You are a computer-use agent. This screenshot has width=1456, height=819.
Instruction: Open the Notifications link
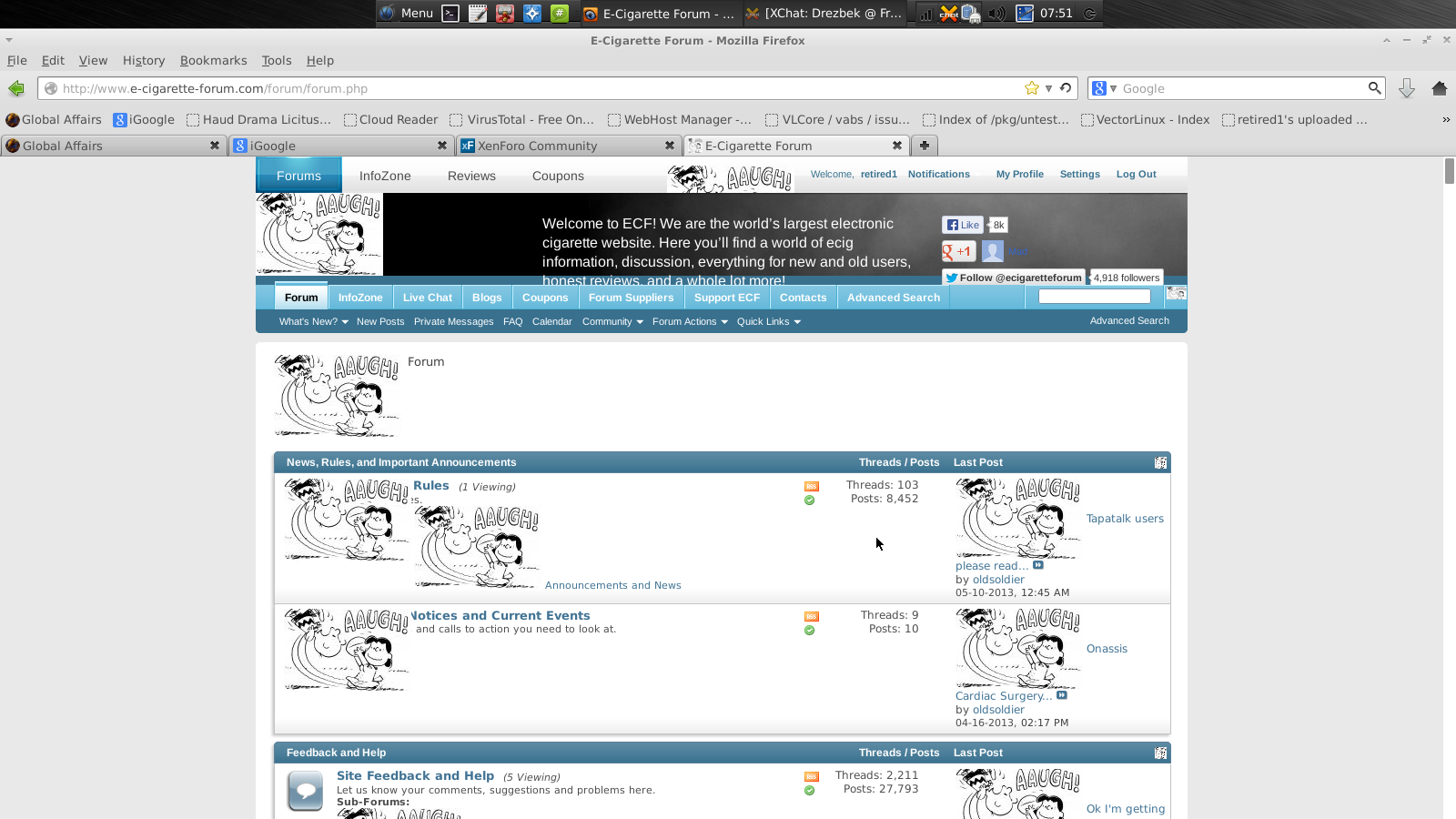click(x=938, y=174)
